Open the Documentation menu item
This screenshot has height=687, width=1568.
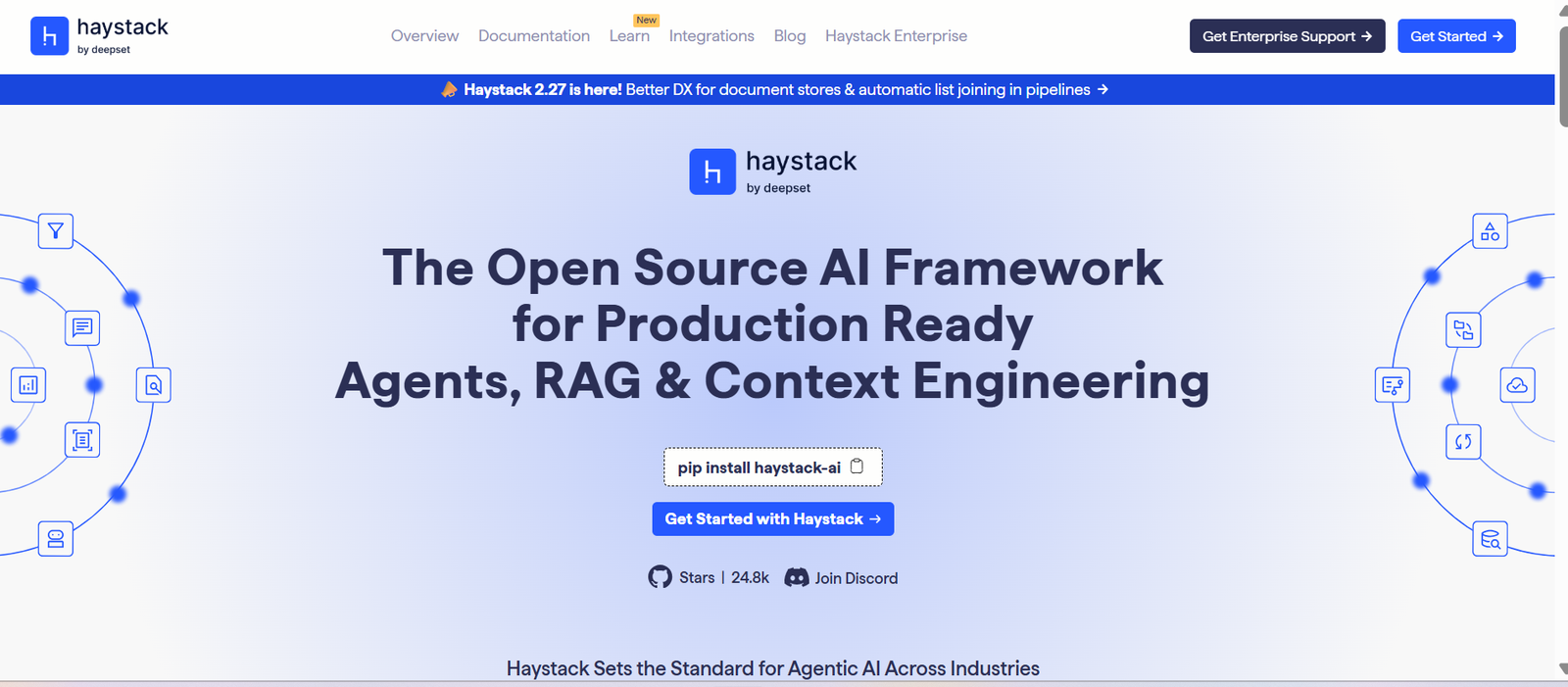pyautogui.click(x=534, y=36)
